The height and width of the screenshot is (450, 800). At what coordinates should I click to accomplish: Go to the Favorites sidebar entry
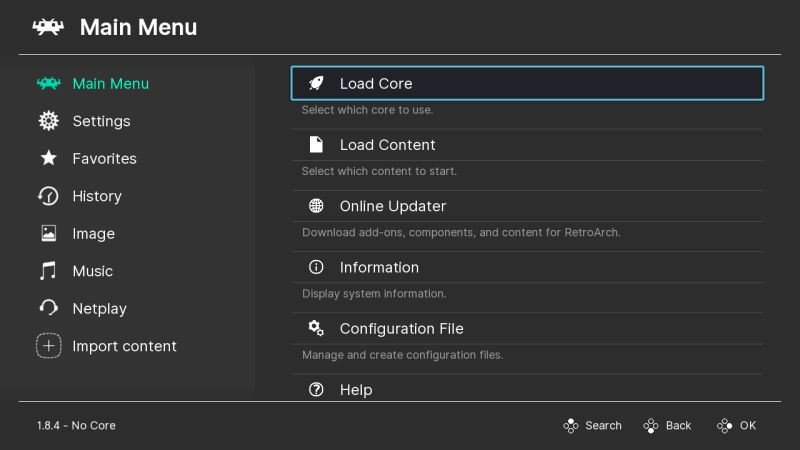[x=105, y=159]
